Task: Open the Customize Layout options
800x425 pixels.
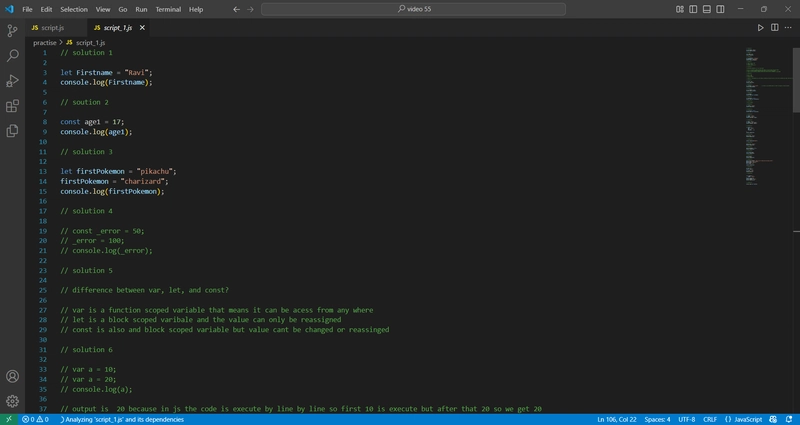Action: pyautogui.click(x=680, y=9)
